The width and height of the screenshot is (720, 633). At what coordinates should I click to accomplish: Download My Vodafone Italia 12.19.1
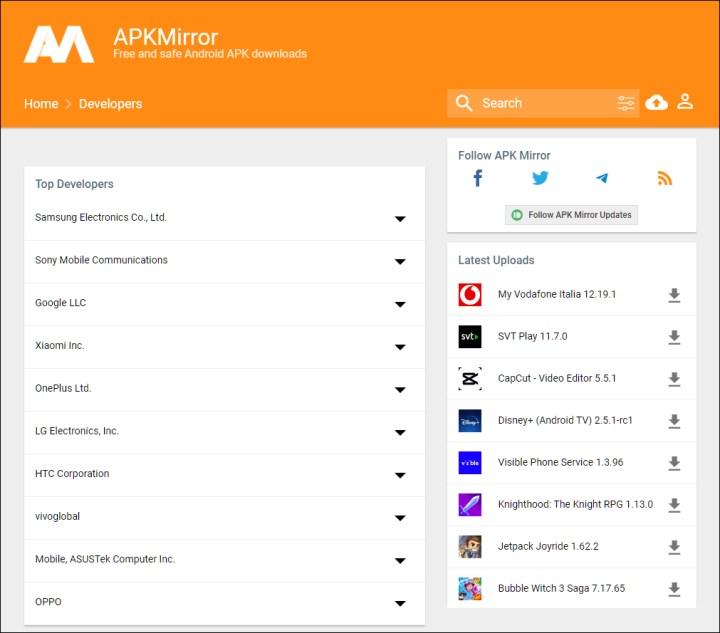674,295
